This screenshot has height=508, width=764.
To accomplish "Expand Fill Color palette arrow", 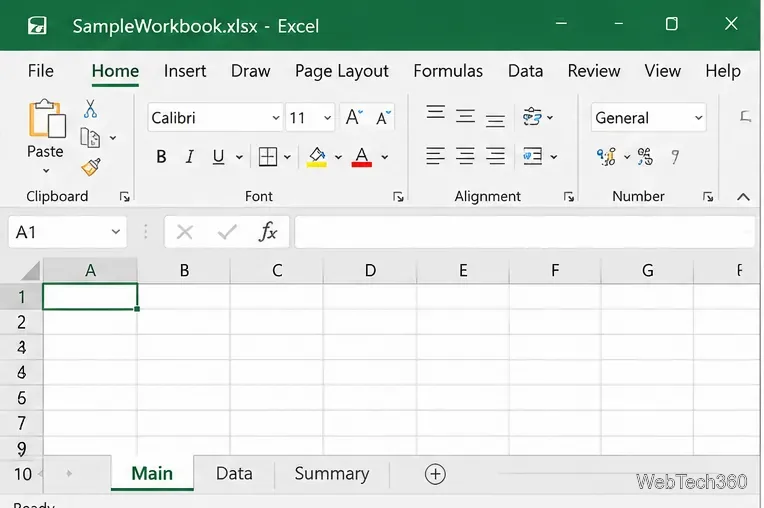I will 338,157.
